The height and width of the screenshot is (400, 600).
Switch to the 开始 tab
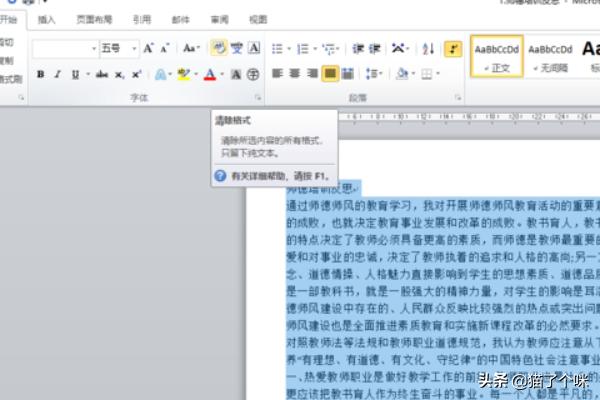9,20
